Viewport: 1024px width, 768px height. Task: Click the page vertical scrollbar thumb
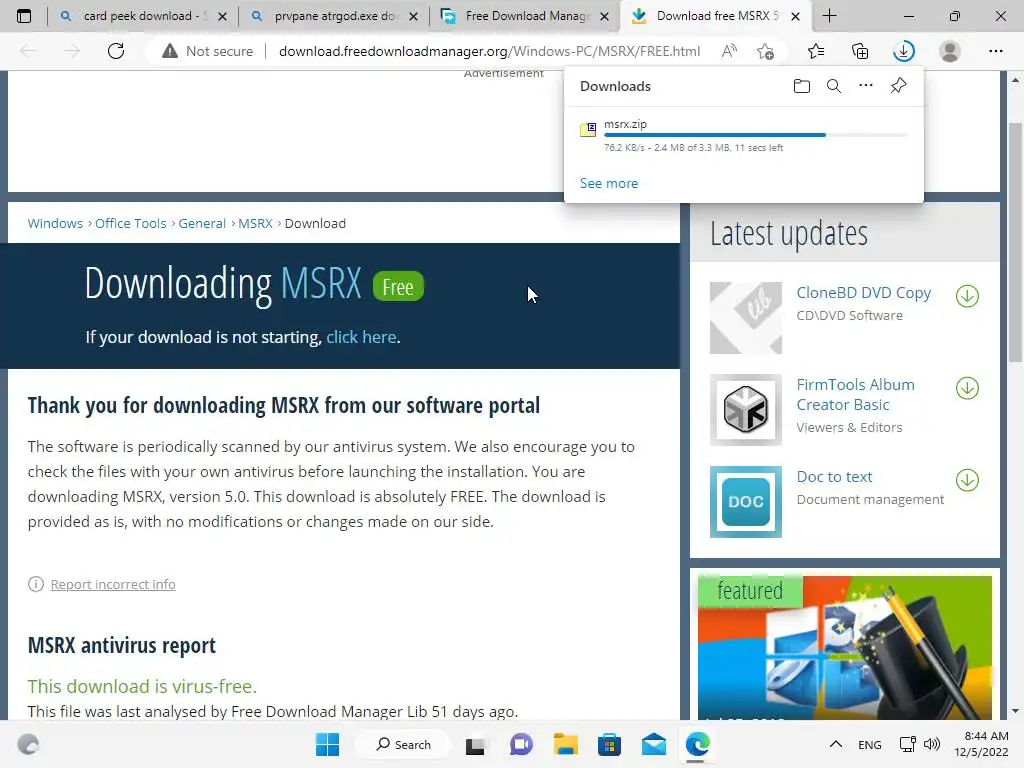(x=1015, y=242)
